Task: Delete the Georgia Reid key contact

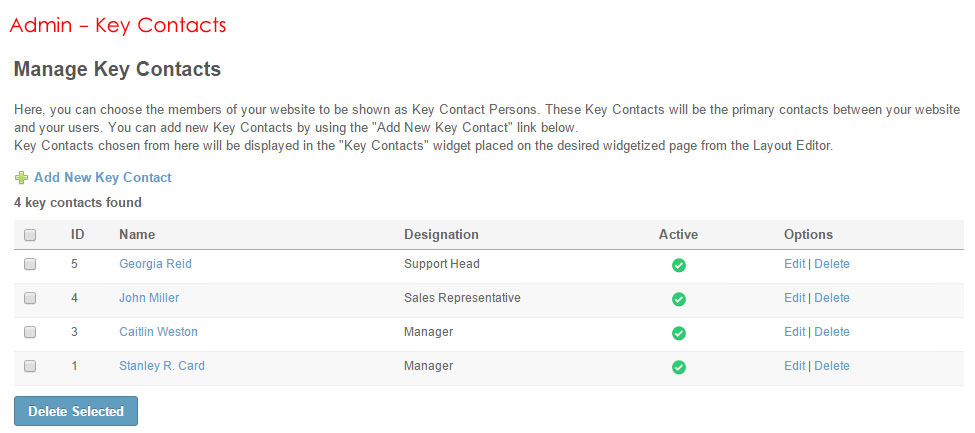Action: click(x=832, y=264)
